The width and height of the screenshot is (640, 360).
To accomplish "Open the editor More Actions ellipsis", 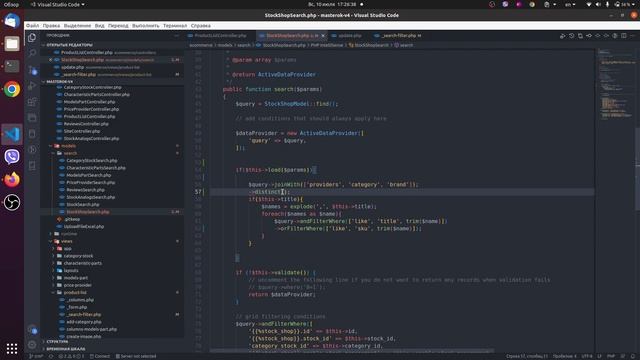I will (632, 36).
